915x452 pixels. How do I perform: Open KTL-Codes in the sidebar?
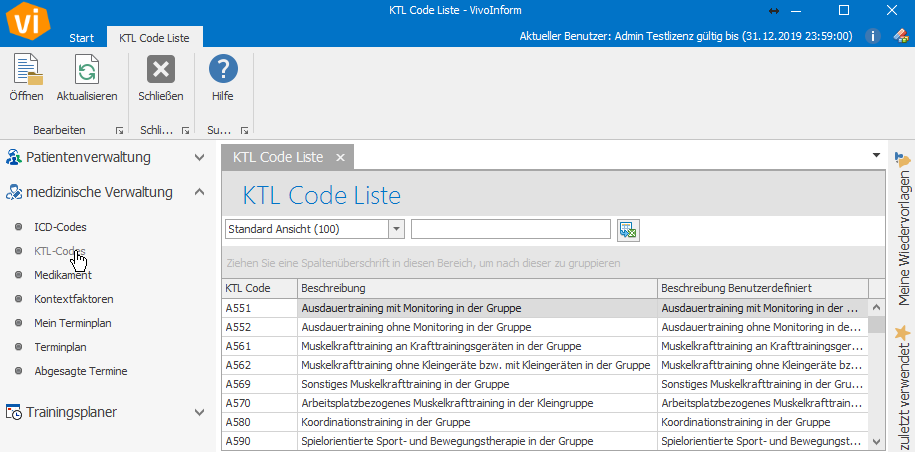click(60, 251)
